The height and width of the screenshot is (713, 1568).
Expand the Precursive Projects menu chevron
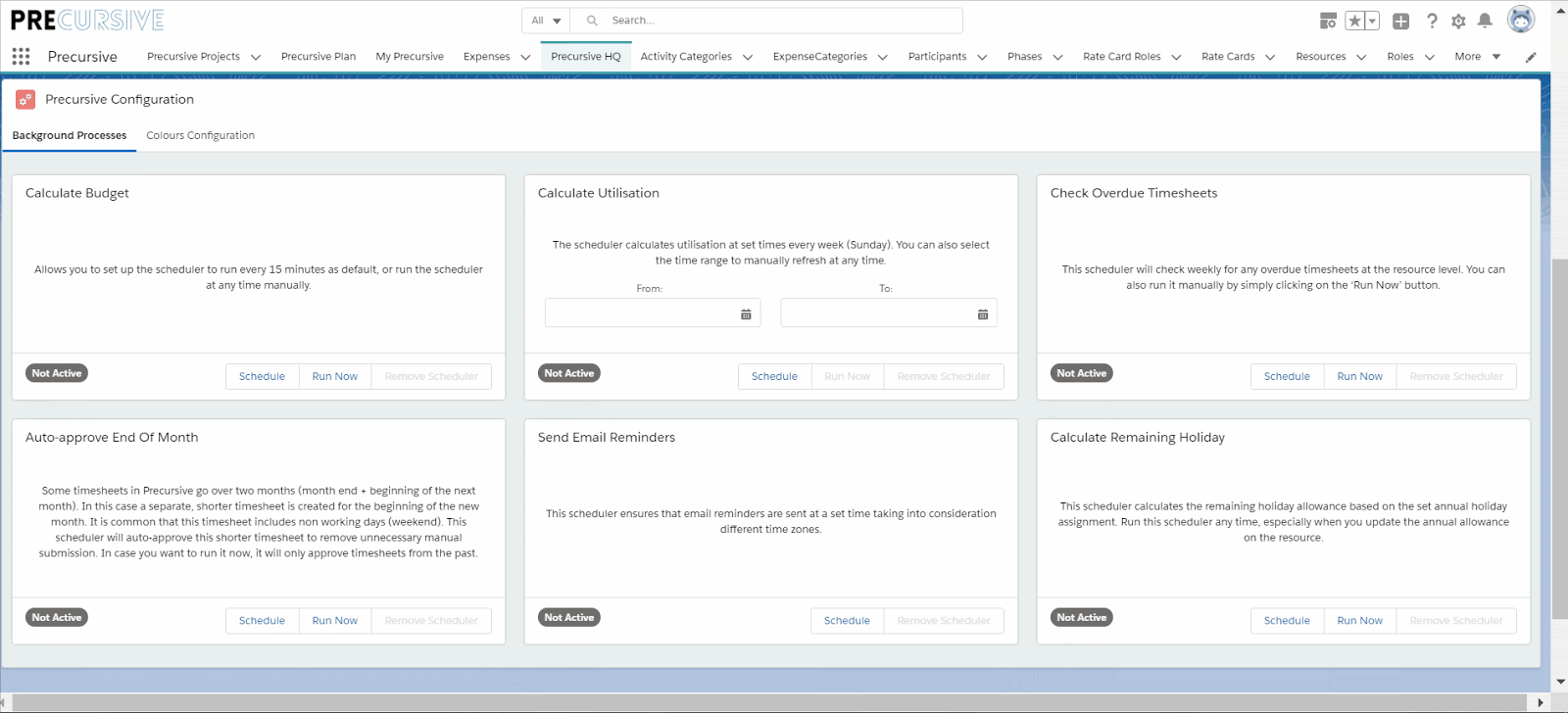256,57
